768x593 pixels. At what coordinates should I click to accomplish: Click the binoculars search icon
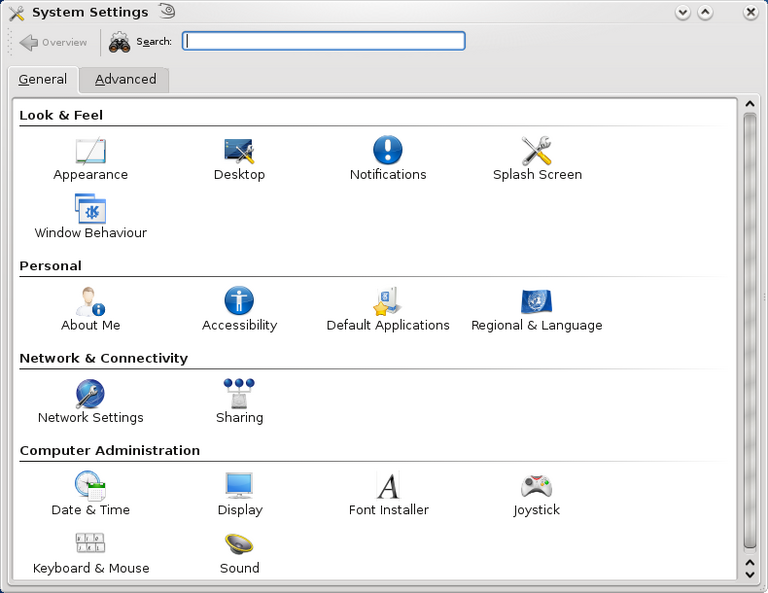[119, 42]
